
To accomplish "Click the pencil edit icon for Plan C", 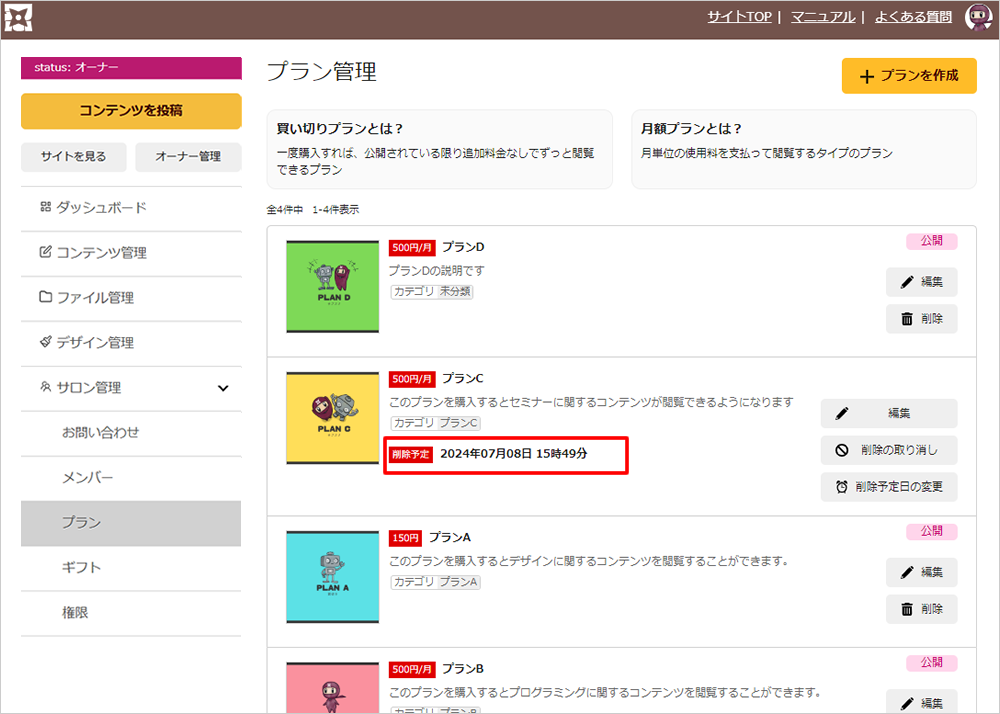I will click(842, 413).
